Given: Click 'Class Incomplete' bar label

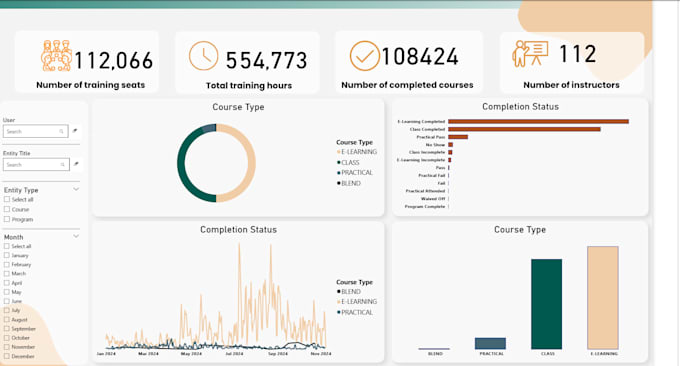Looking at the screenshot, I should tap(427, 152).
